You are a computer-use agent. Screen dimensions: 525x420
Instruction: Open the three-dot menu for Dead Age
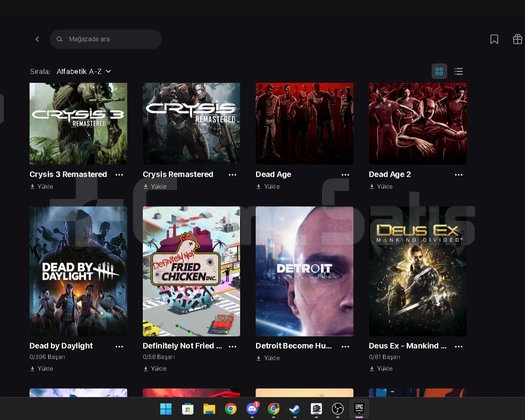point(345,174)
